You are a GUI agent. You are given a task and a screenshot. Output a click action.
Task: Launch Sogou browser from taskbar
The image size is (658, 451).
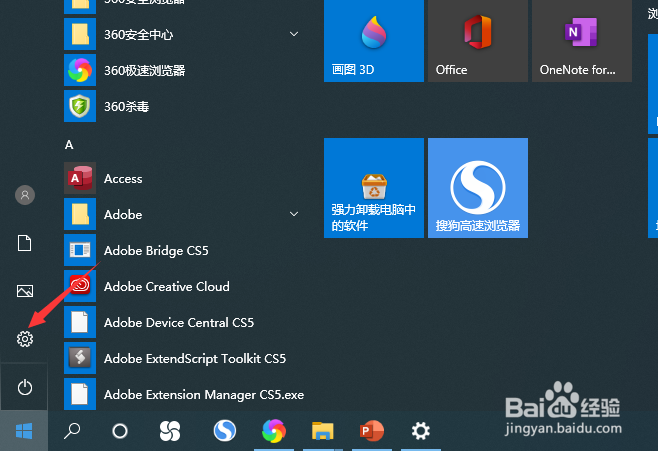pyautogui.click(x=225, y=431)
